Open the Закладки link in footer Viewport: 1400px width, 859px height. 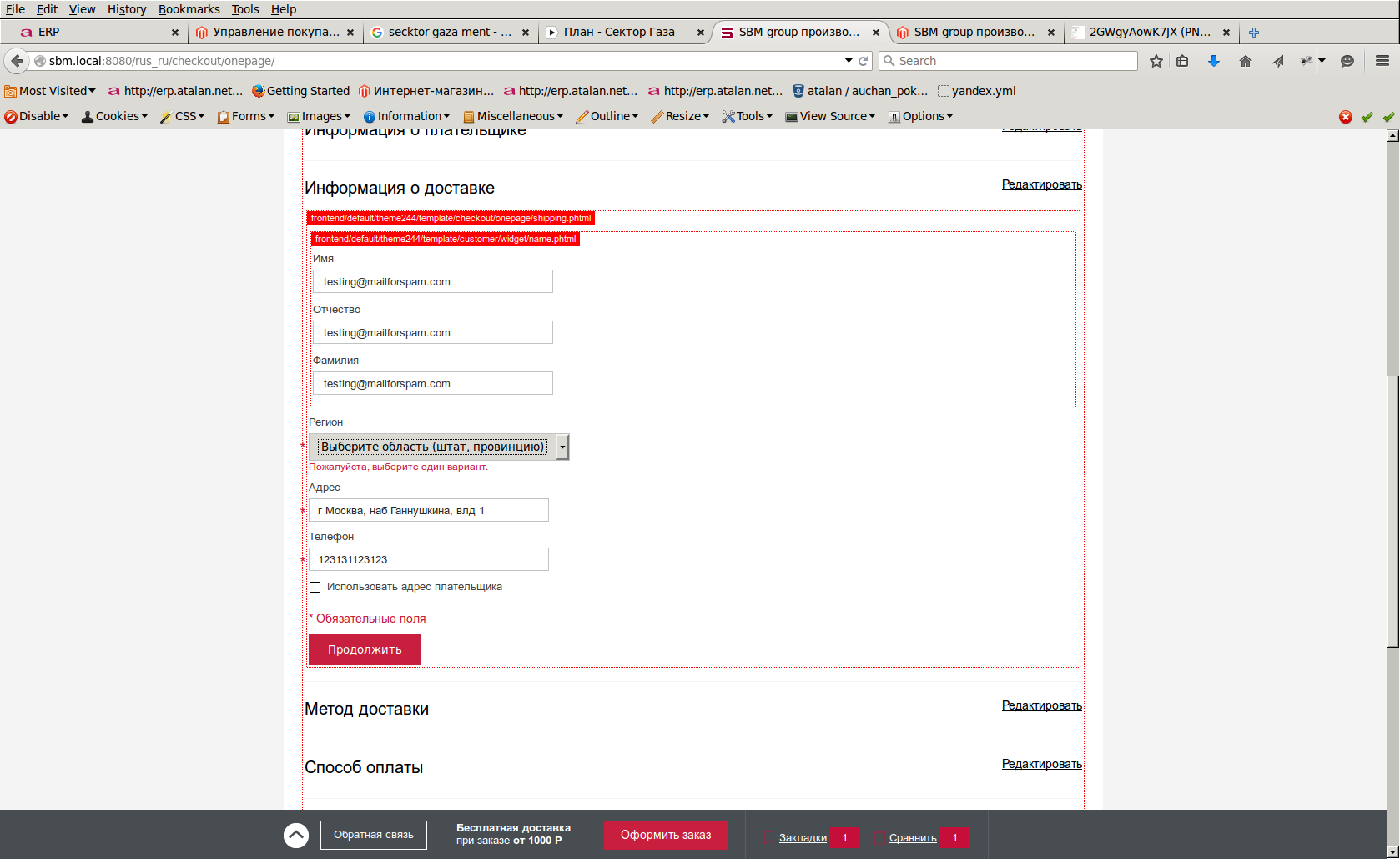803,838
